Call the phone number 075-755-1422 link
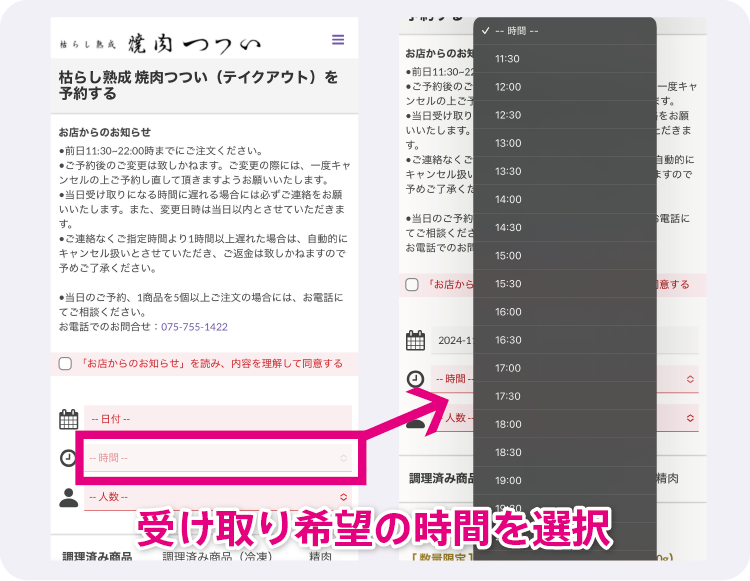Image resolution: width=750 pixels, height=581 pixels. pyautogui.click(x=195, y=327)
